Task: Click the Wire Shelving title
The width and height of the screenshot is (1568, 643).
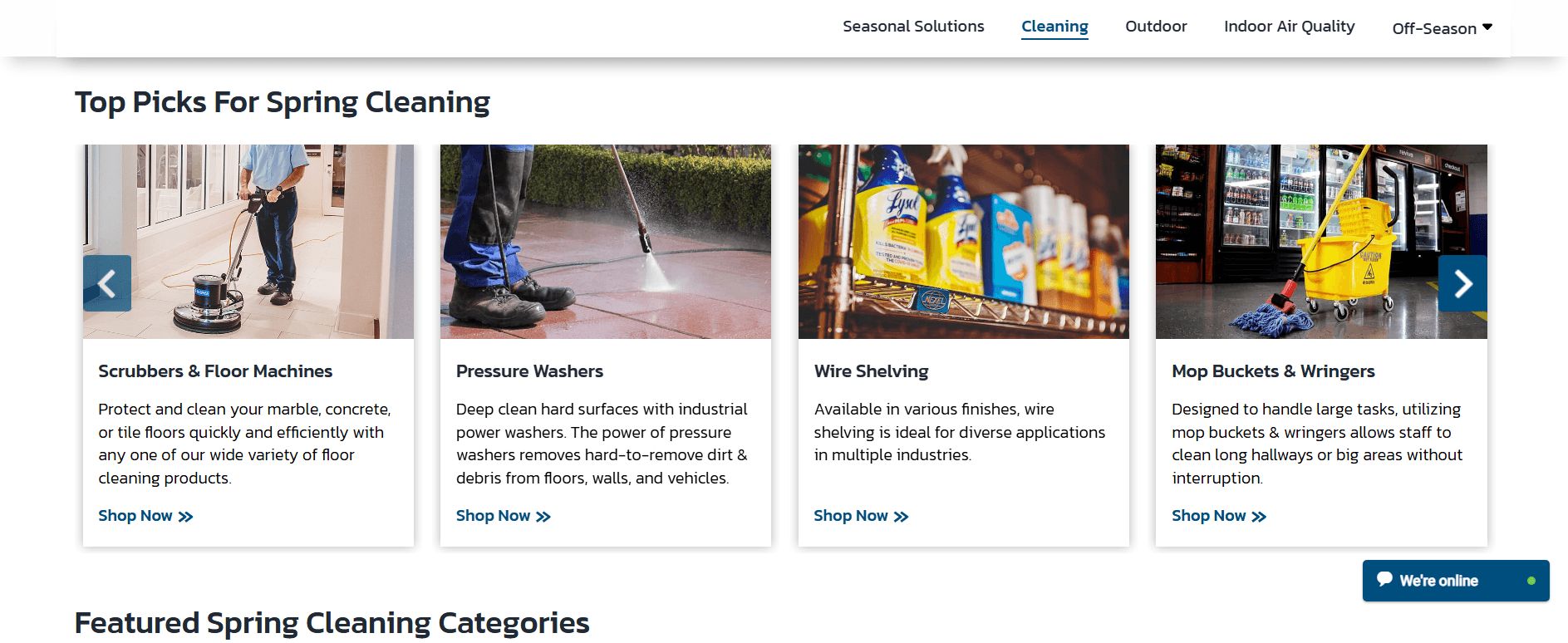Action: [871, 371]
